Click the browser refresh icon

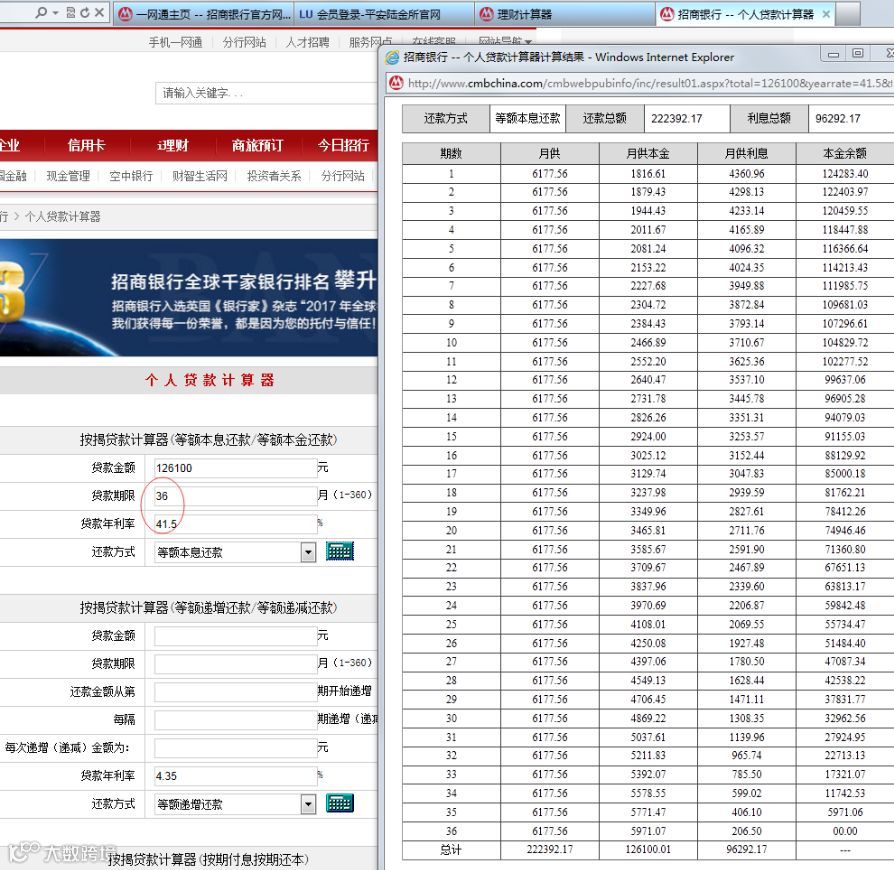click(x=85, y=12)
